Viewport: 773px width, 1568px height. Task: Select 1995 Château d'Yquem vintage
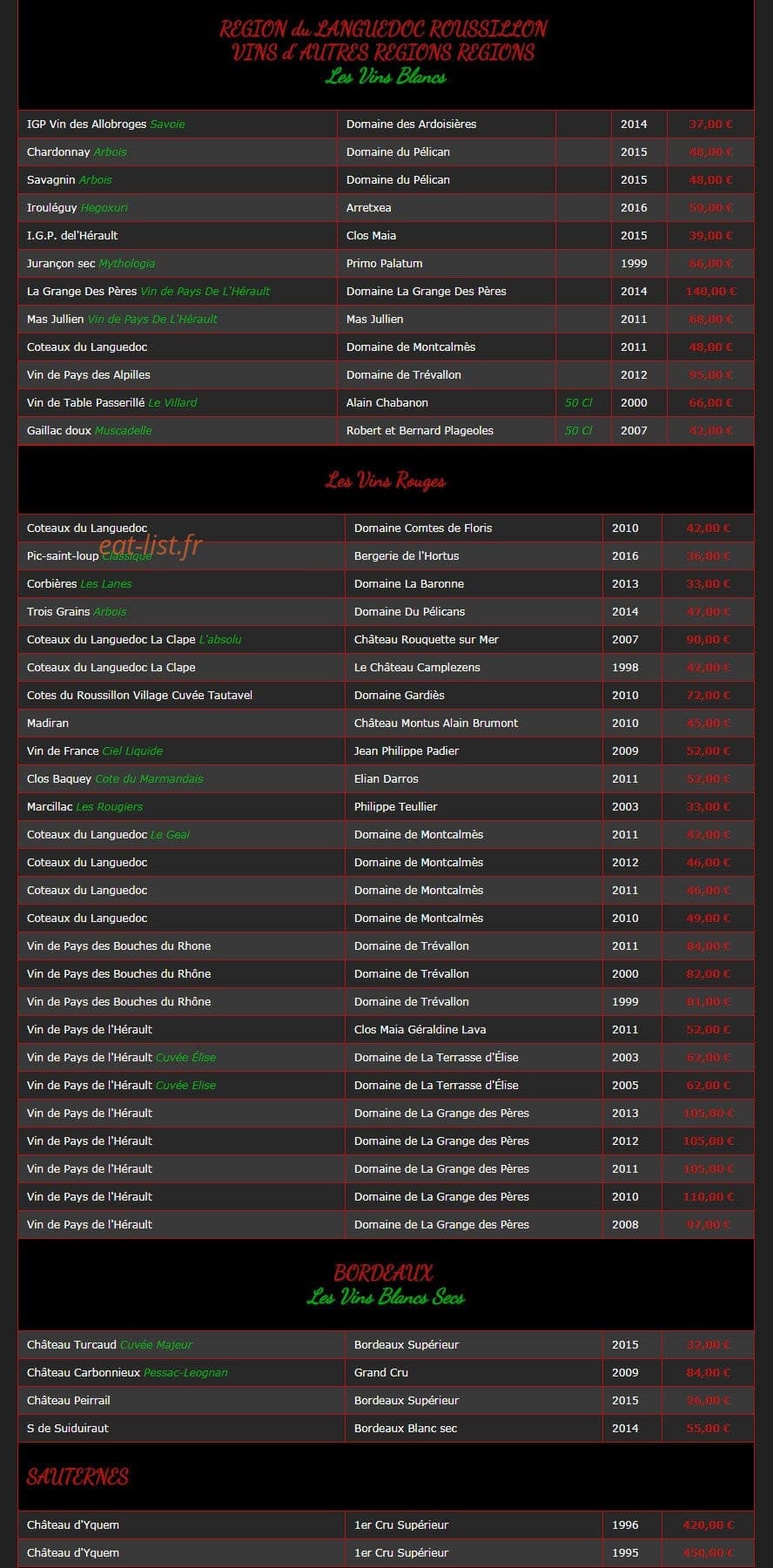point(625,1552)
